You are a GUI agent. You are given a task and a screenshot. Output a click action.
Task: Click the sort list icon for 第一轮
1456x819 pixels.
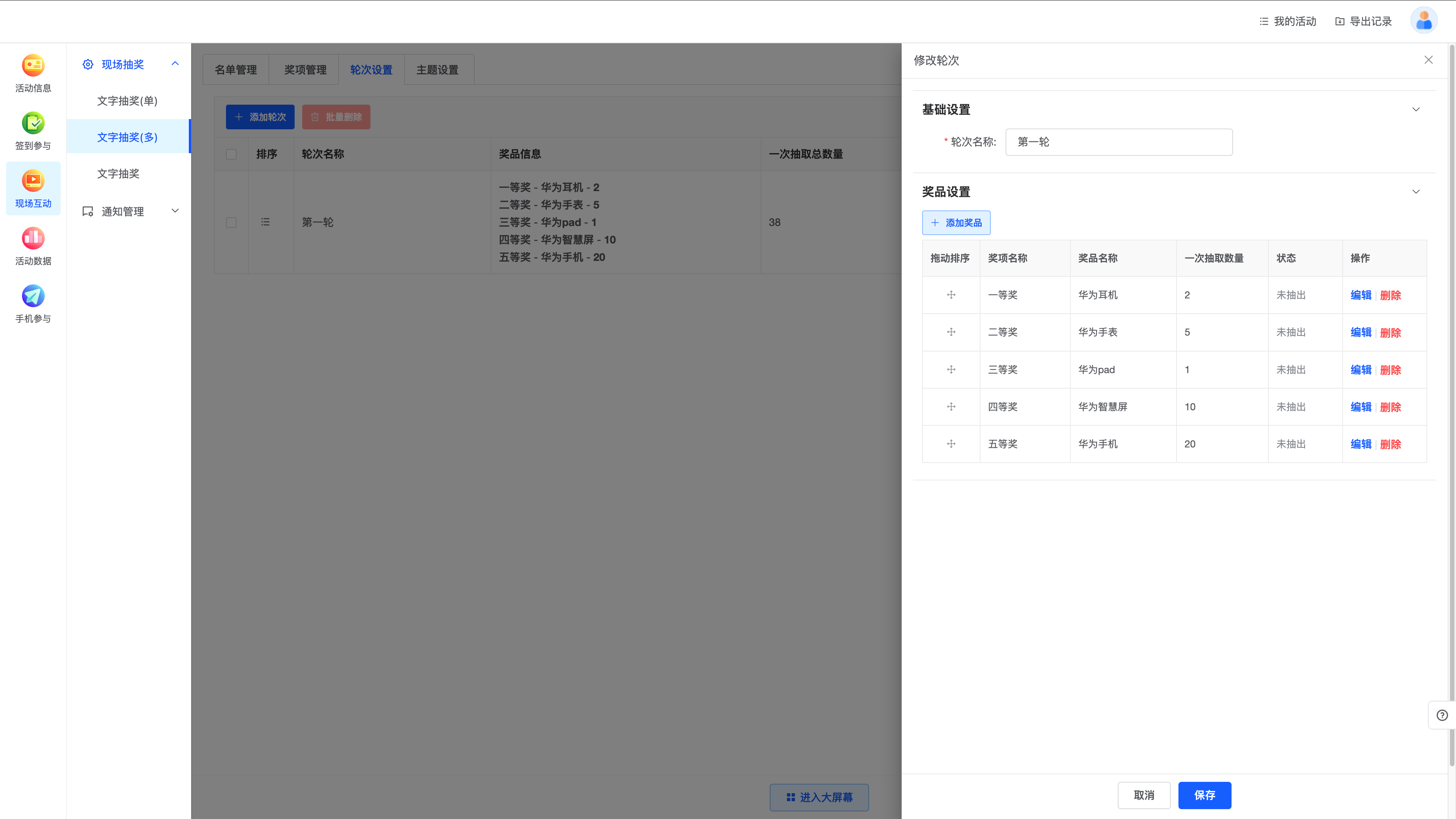pos(265,222)
